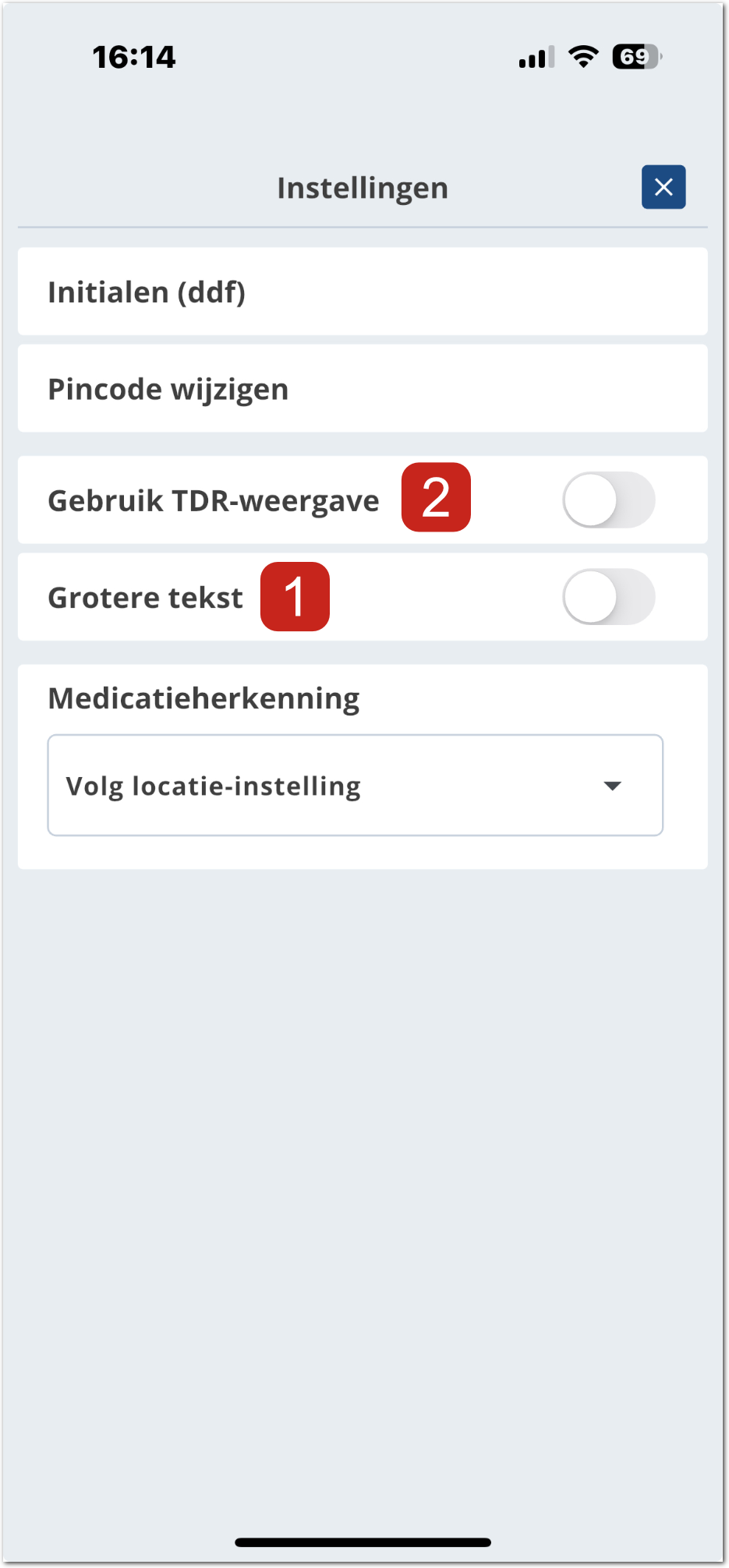Screen dimensions: 729x1568
Task: Close the Instellingen screen with the X
Action: [664, 187]
